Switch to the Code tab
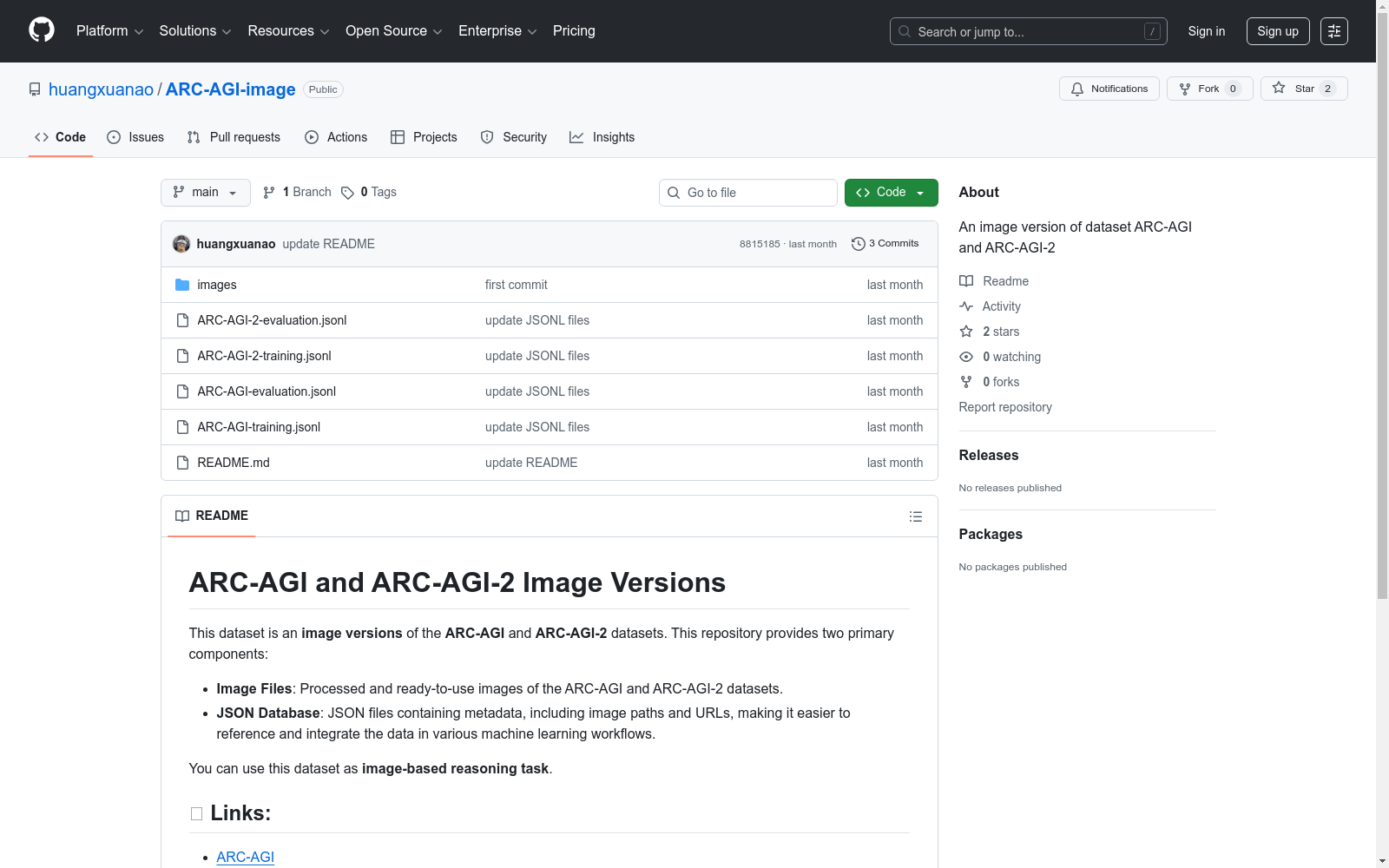This screenshot has height=868, width=1389. 61,137
